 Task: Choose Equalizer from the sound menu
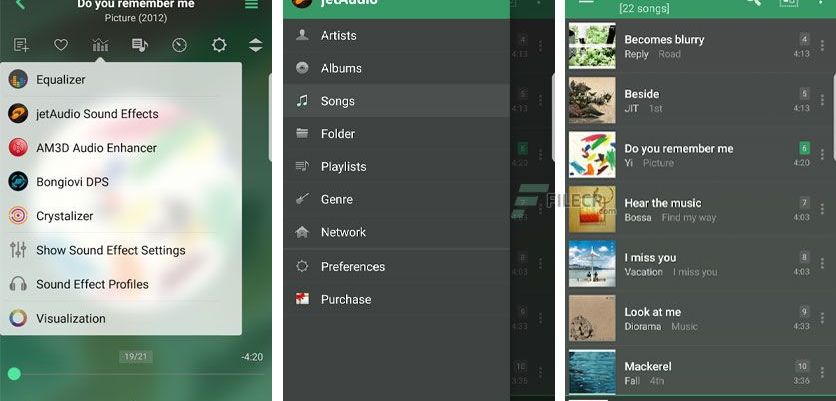pos(120,79)
